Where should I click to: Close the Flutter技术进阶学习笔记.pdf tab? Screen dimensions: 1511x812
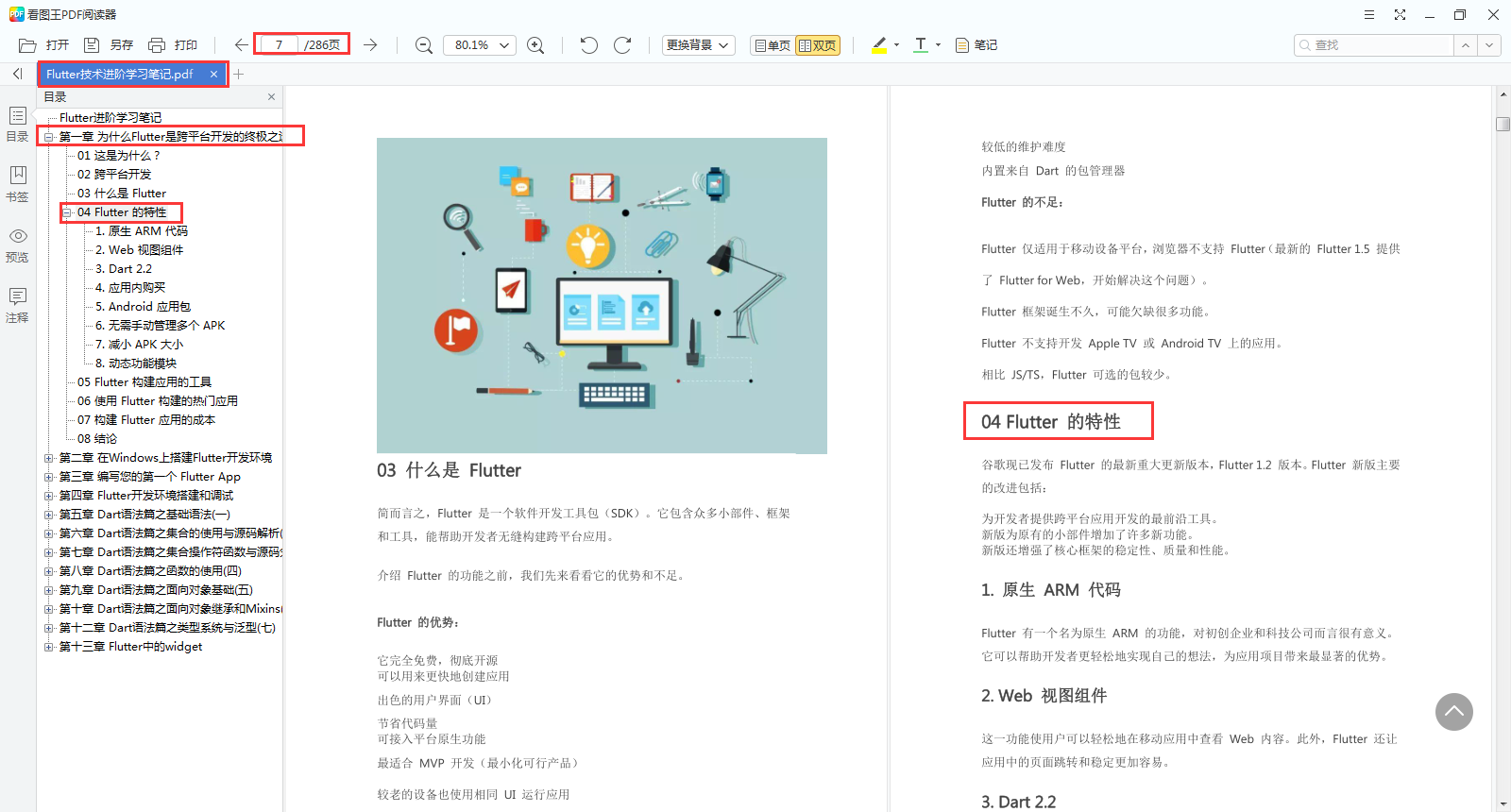(213, 74)
